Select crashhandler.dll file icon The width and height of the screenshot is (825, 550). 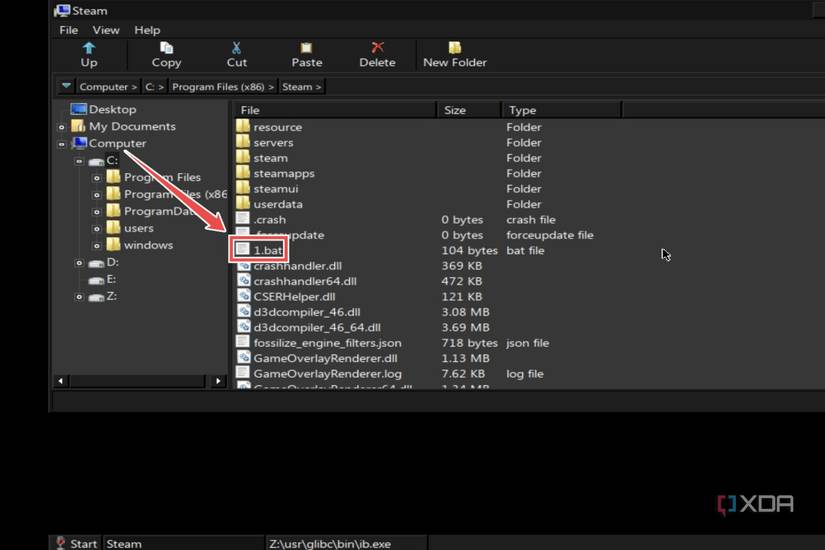(x=244, y=265)
